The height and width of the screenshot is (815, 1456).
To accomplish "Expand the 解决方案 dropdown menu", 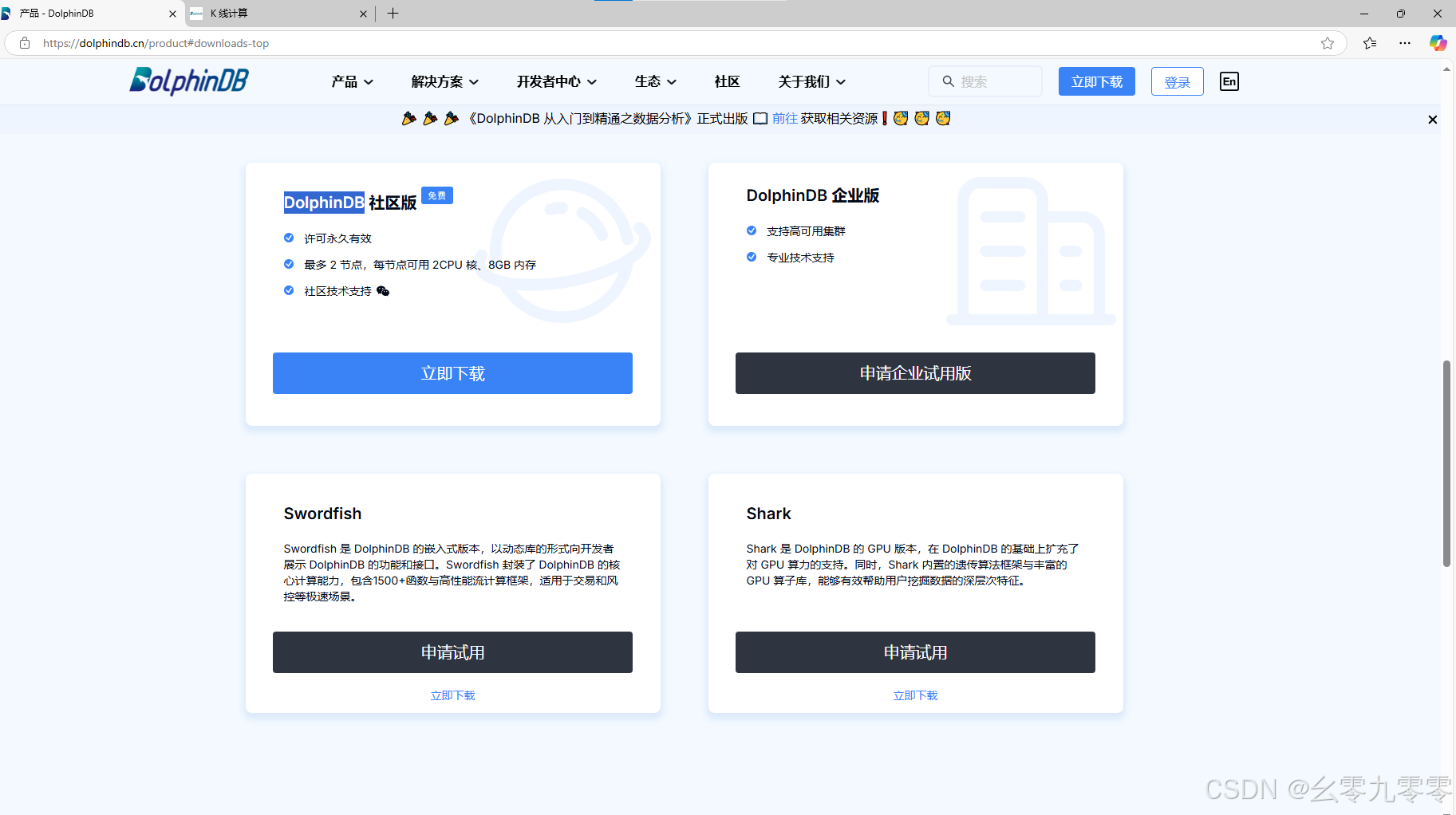I will (445, 81).
